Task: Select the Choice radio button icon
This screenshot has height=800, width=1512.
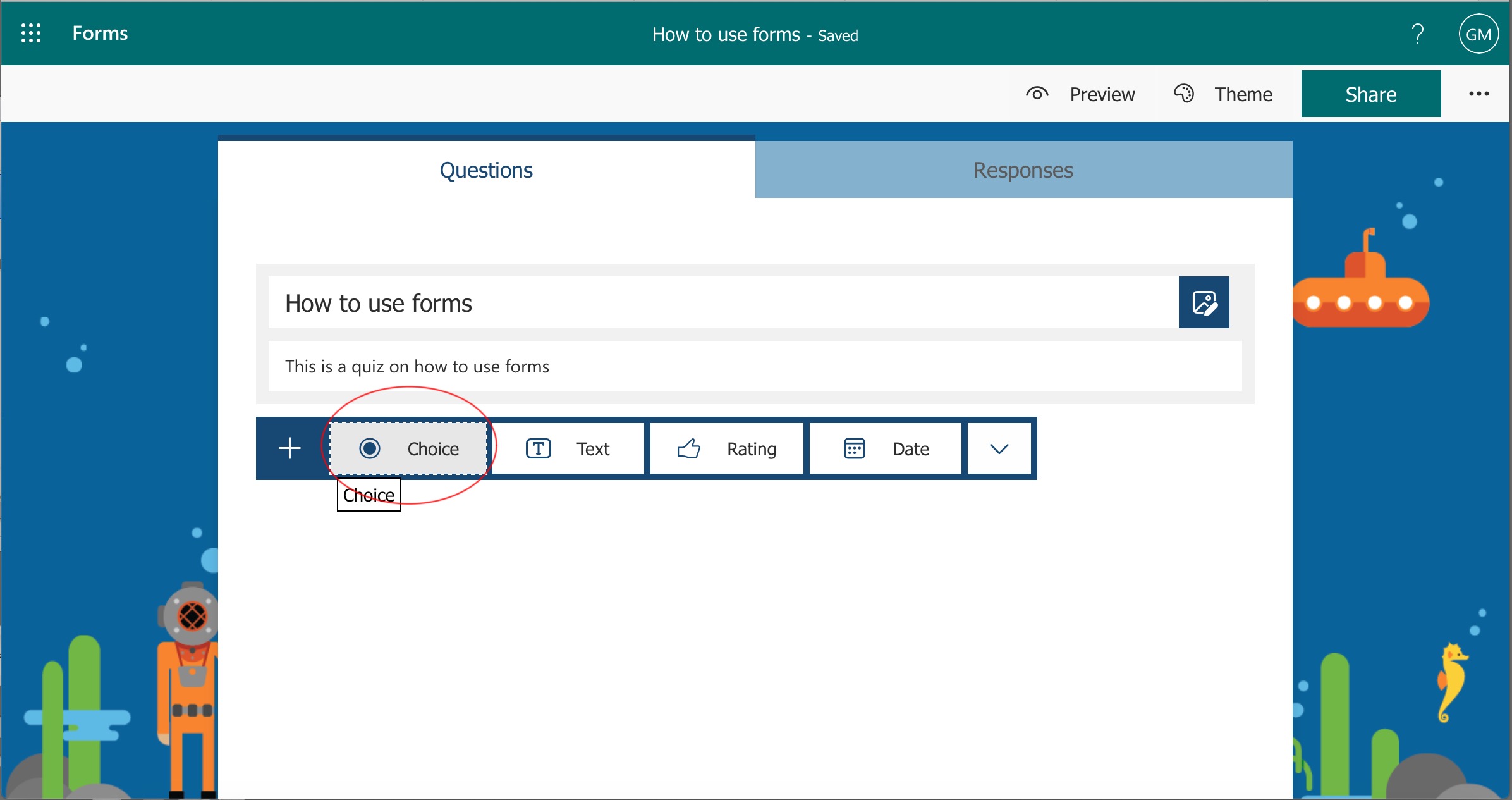Action: coord(370,448)
